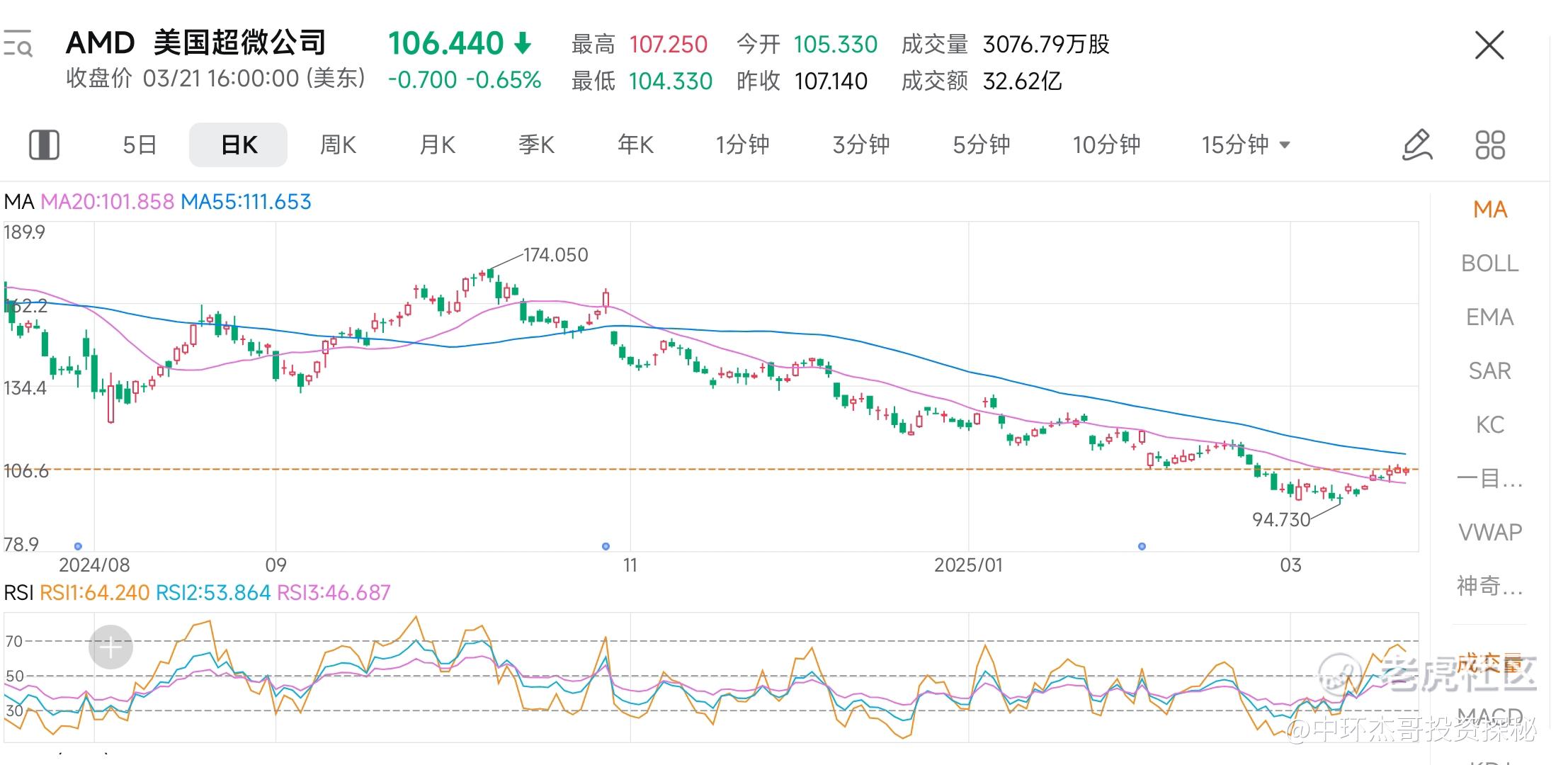Click the blue event dot near 2024/08
Viewport: 1568px width, 765px height.
pyautogui.click(x=78, y=546)
